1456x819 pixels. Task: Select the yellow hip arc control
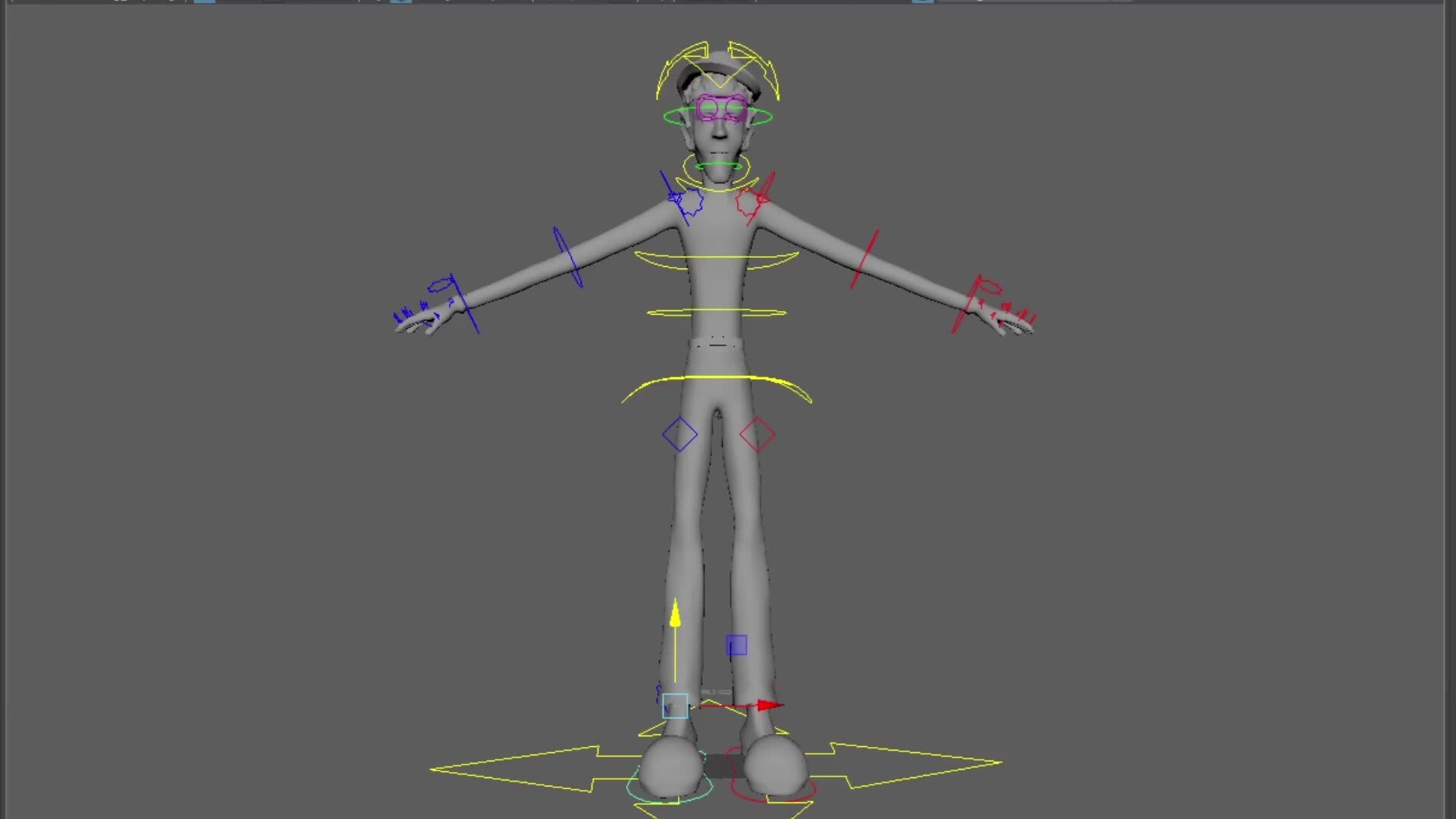point(717,377)
